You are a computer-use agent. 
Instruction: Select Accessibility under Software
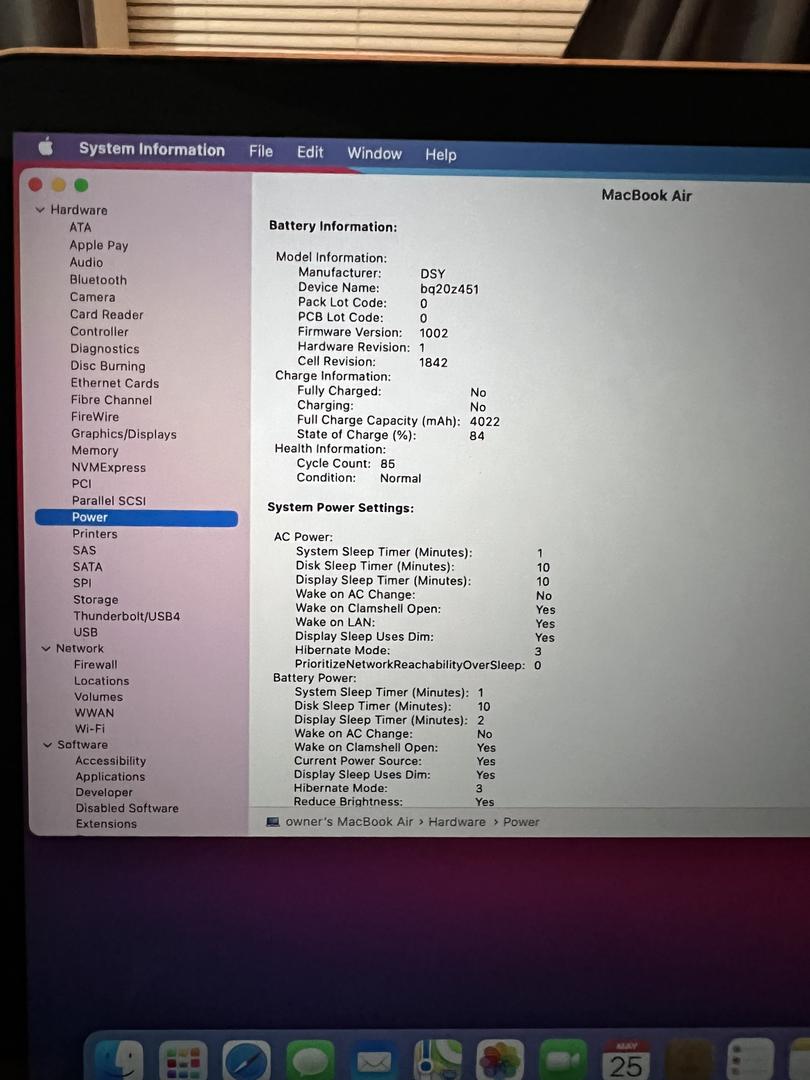[x=111, y=761]
